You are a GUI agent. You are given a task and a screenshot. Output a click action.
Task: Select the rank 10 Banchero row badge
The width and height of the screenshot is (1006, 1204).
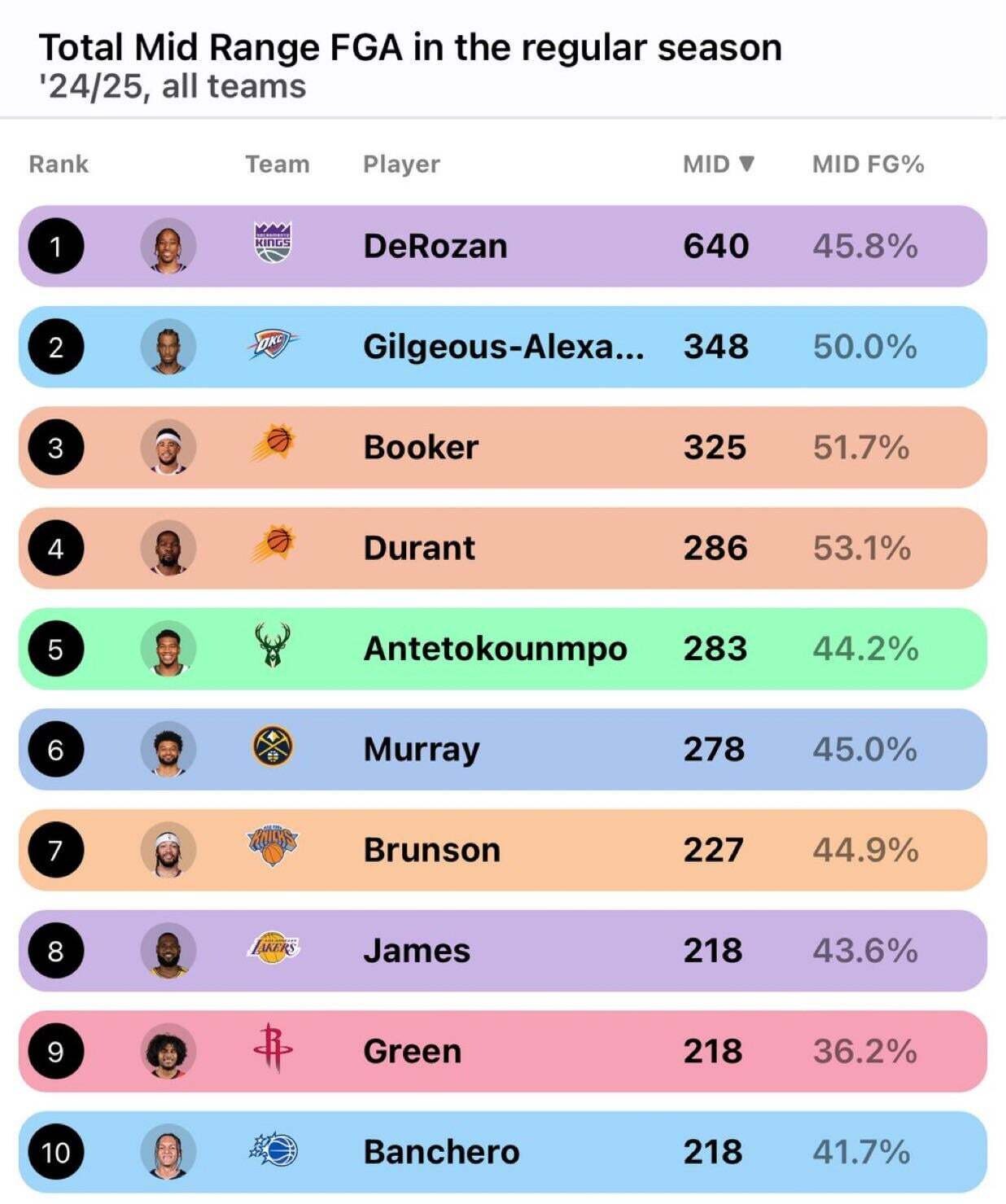pyautogui.click(x=55, y=1153)
